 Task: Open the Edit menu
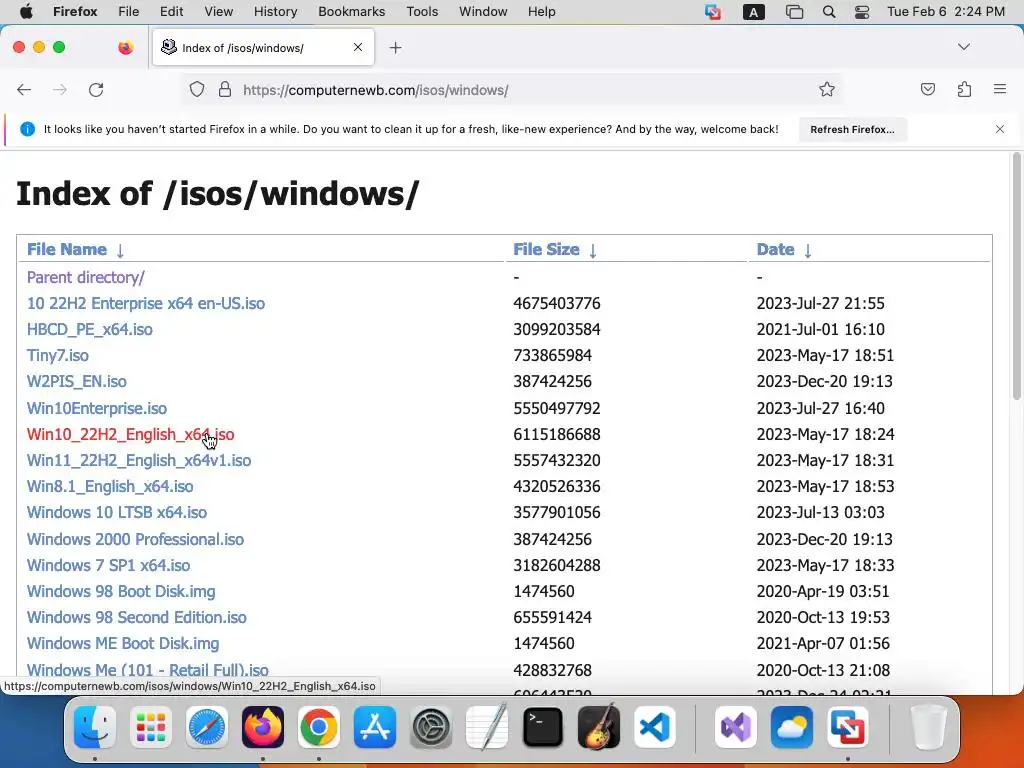pyautogui.click(x=171, y=12)
